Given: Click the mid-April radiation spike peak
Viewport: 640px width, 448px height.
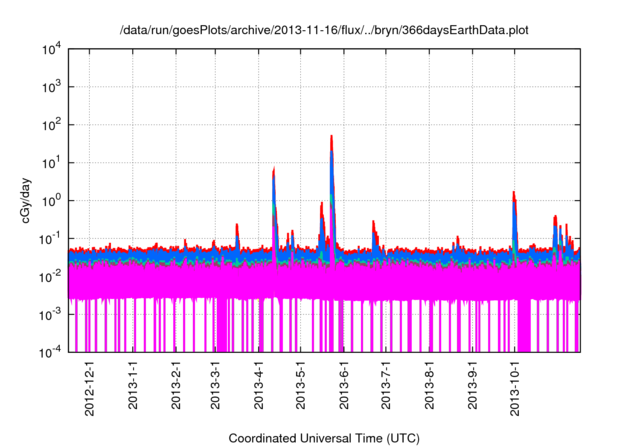Looking at the screenshot, I should [x=273, y=170].
